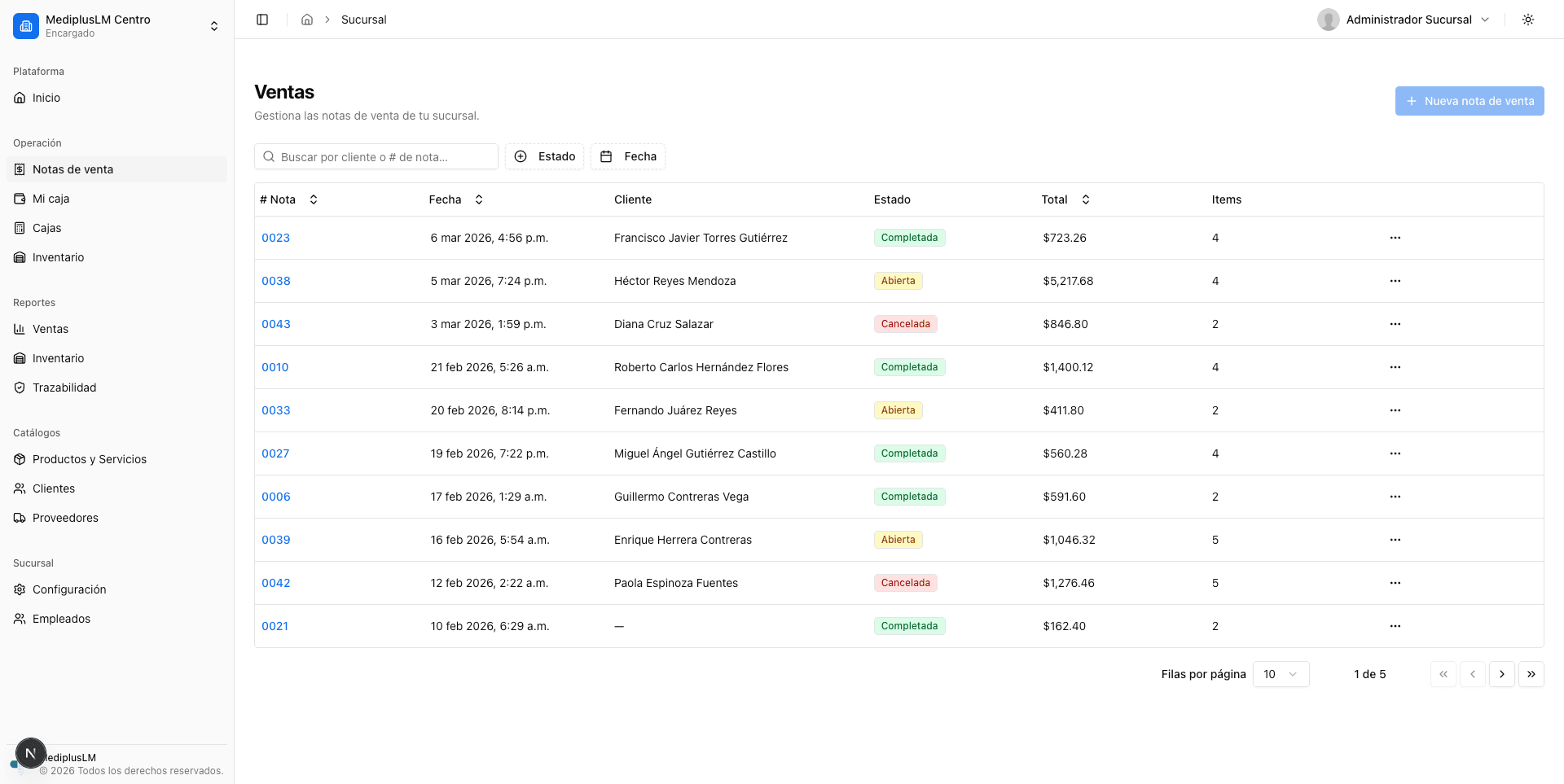1564x784 pixels.
Task: Open the Estado filter
Action: coord(544,156)
